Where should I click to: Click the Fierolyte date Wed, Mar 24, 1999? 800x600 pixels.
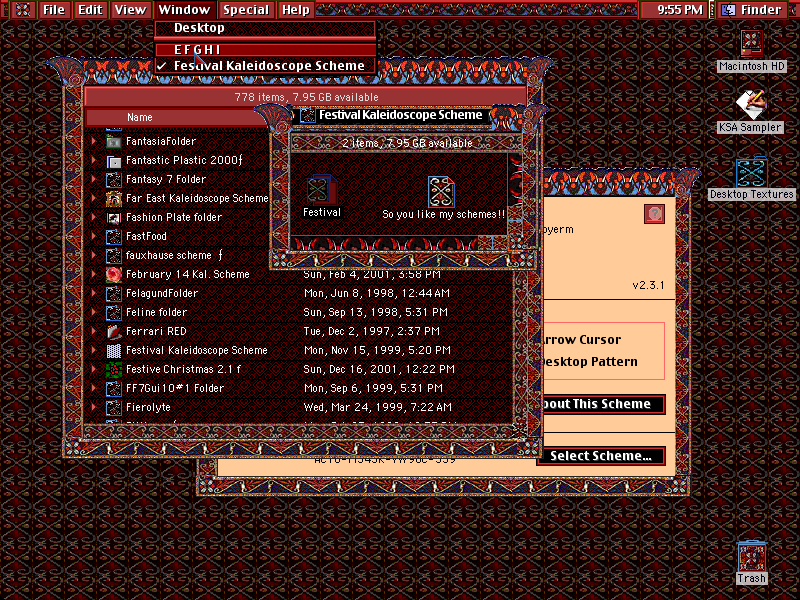click(378, 407)
